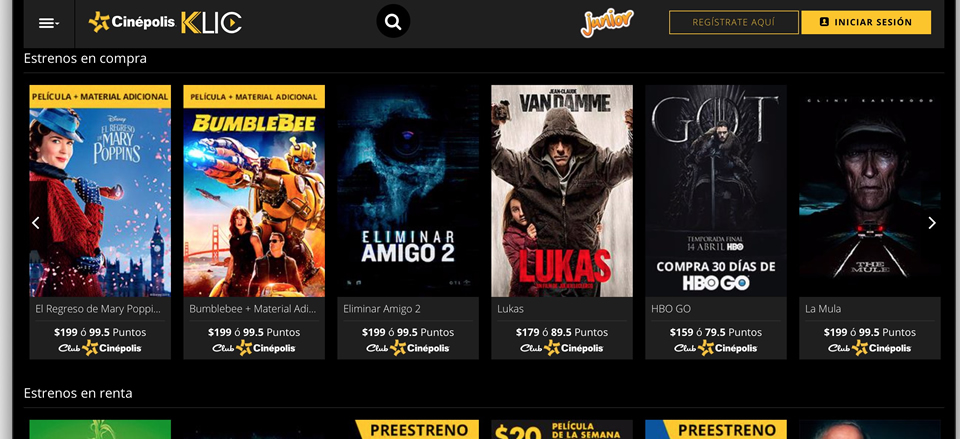This screenshot has width=960, height=439.
Task: Click Club Cinépolis logo under Bumblebee
Action: (x=254, y=348)
